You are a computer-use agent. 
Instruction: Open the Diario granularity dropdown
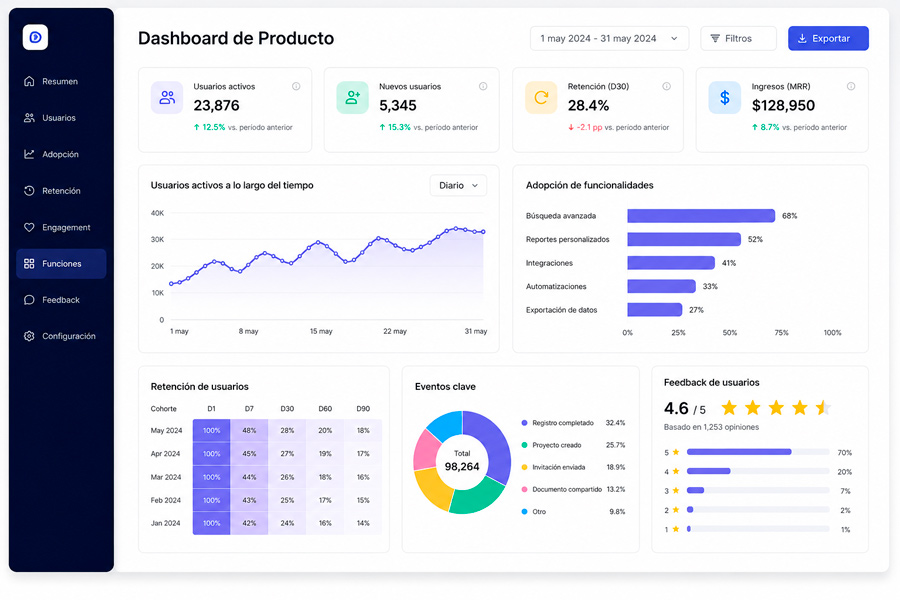click(458, 185)
